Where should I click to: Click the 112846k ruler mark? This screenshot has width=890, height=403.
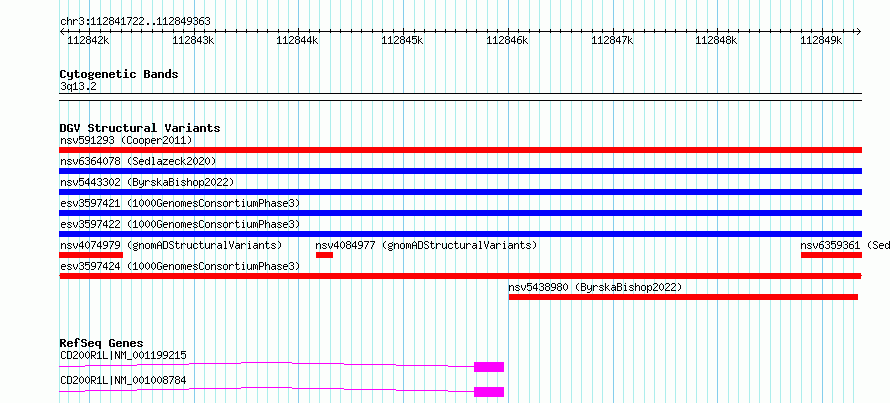(507, 40)
